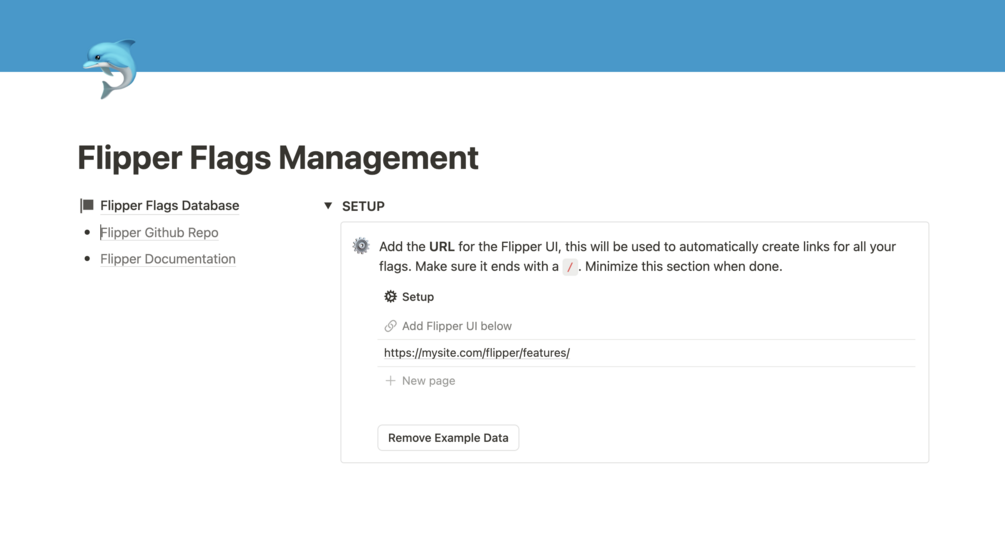Click the SETUP heading text
The width and height of the screenshot is (1005, 545).
tap(363, 206)
